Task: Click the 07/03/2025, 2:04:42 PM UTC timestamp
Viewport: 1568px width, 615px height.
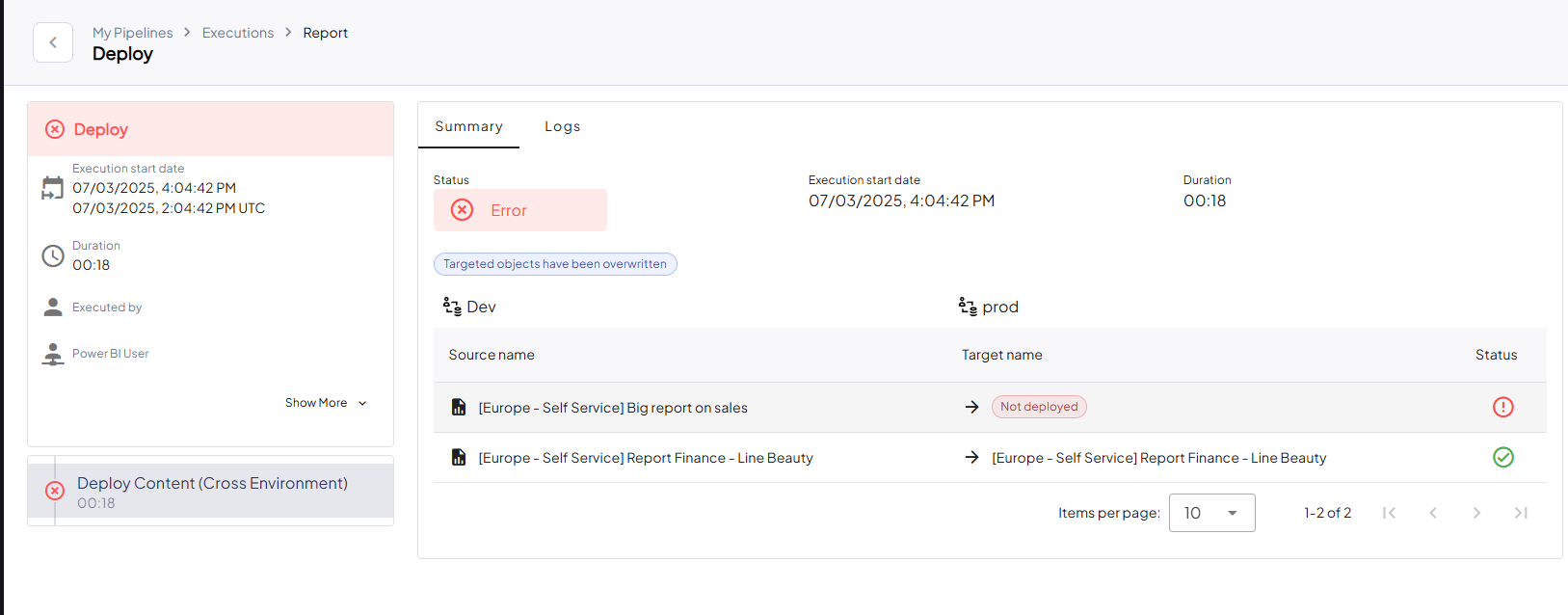Action: pyautogui.click(x=169, y=208)
